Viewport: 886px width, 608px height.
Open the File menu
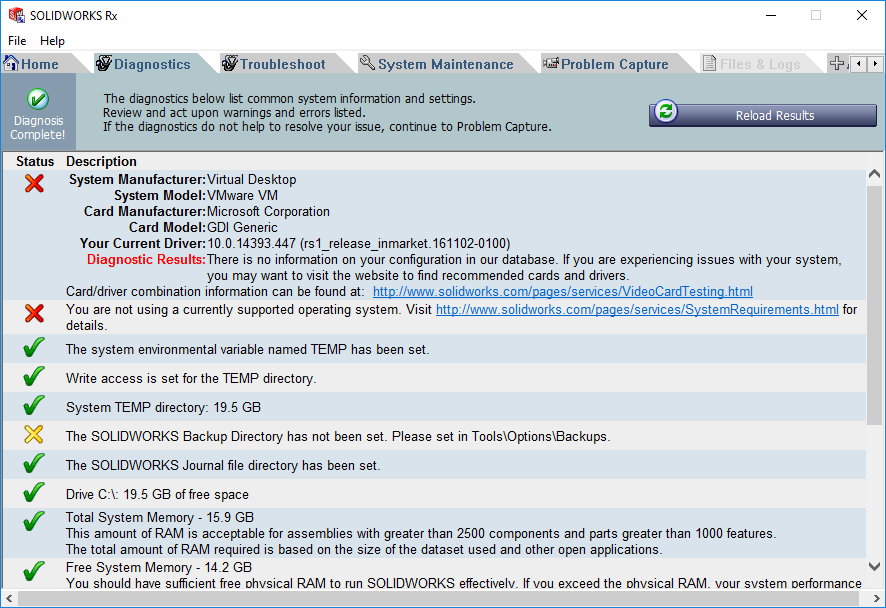point(17,41)
